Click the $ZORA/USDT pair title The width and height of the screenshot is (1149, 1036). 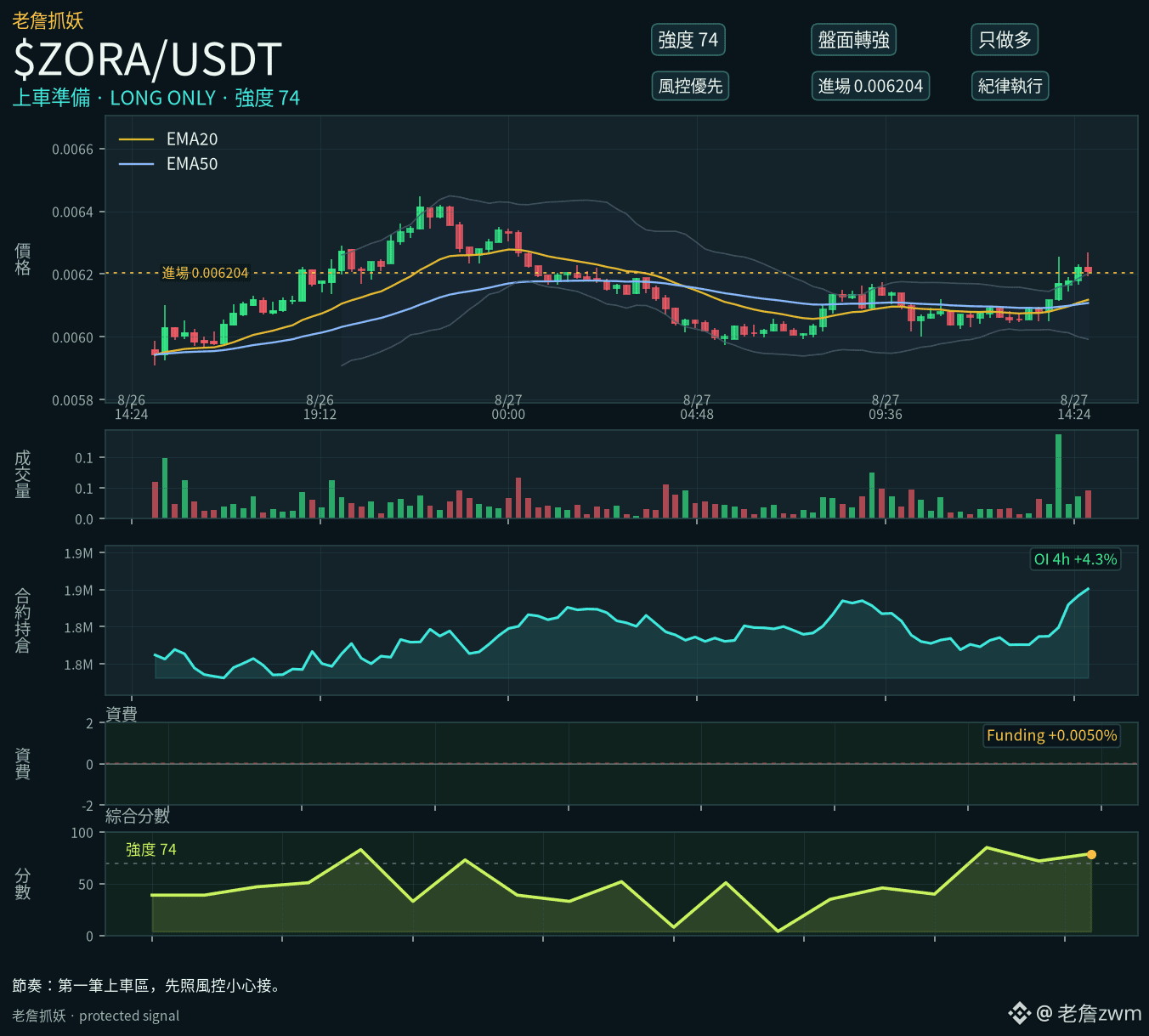click(147, 59)
